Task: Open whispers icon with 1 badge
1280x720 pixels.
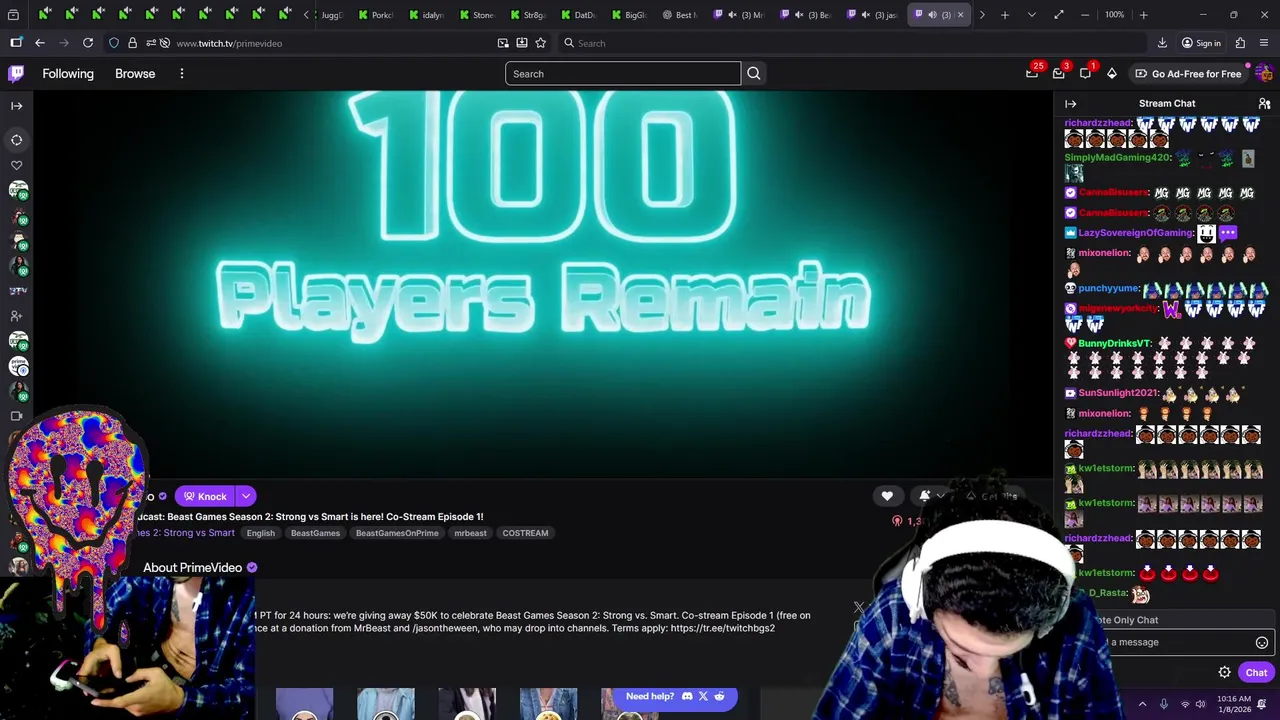Action: tap(1085, 73)
